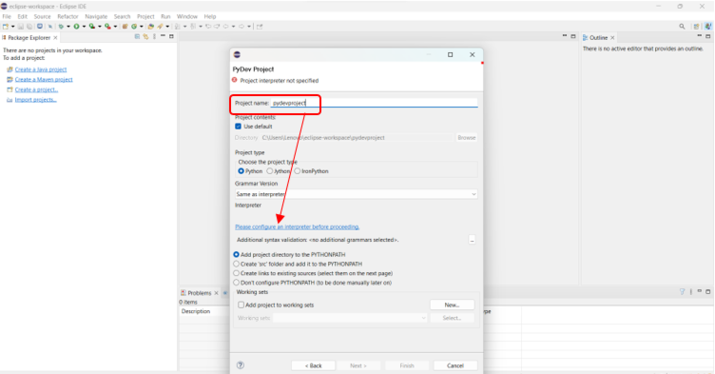Select Create 'src' folder PYTHONPATH option
This screenshot has height=374, width=715.
pos(236,264)
